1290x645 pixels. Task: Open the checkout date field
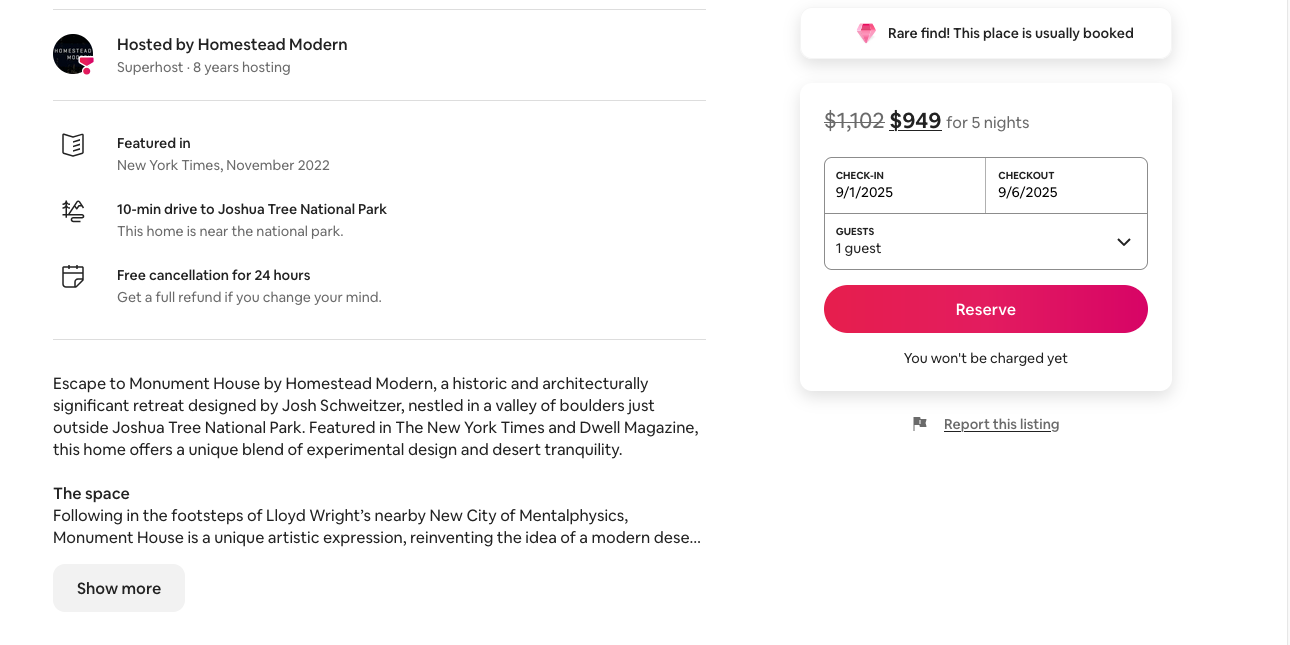click(1066, 185)
